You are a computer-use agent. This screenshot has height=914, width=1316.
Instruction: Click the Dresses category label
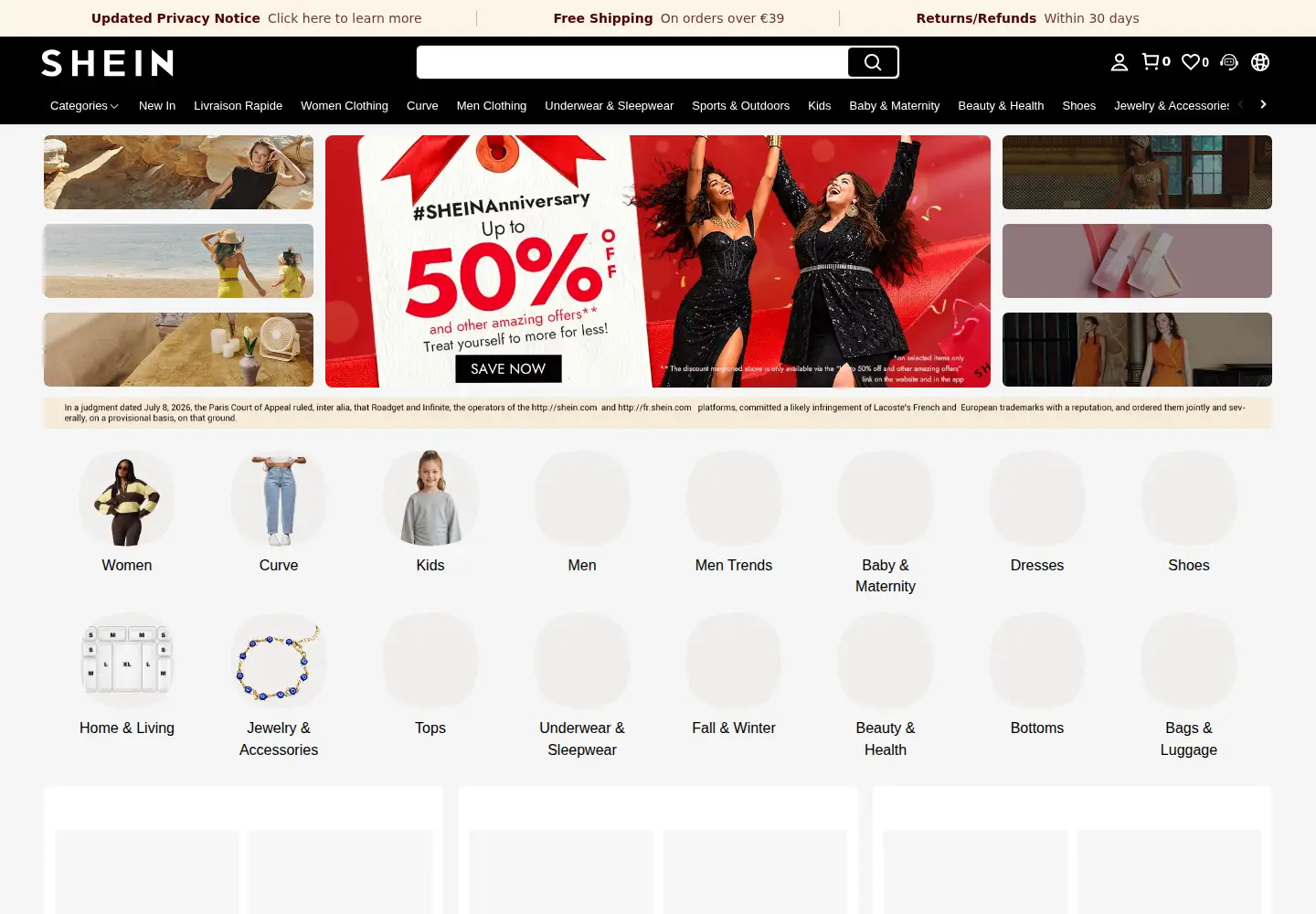[1037, 566]
